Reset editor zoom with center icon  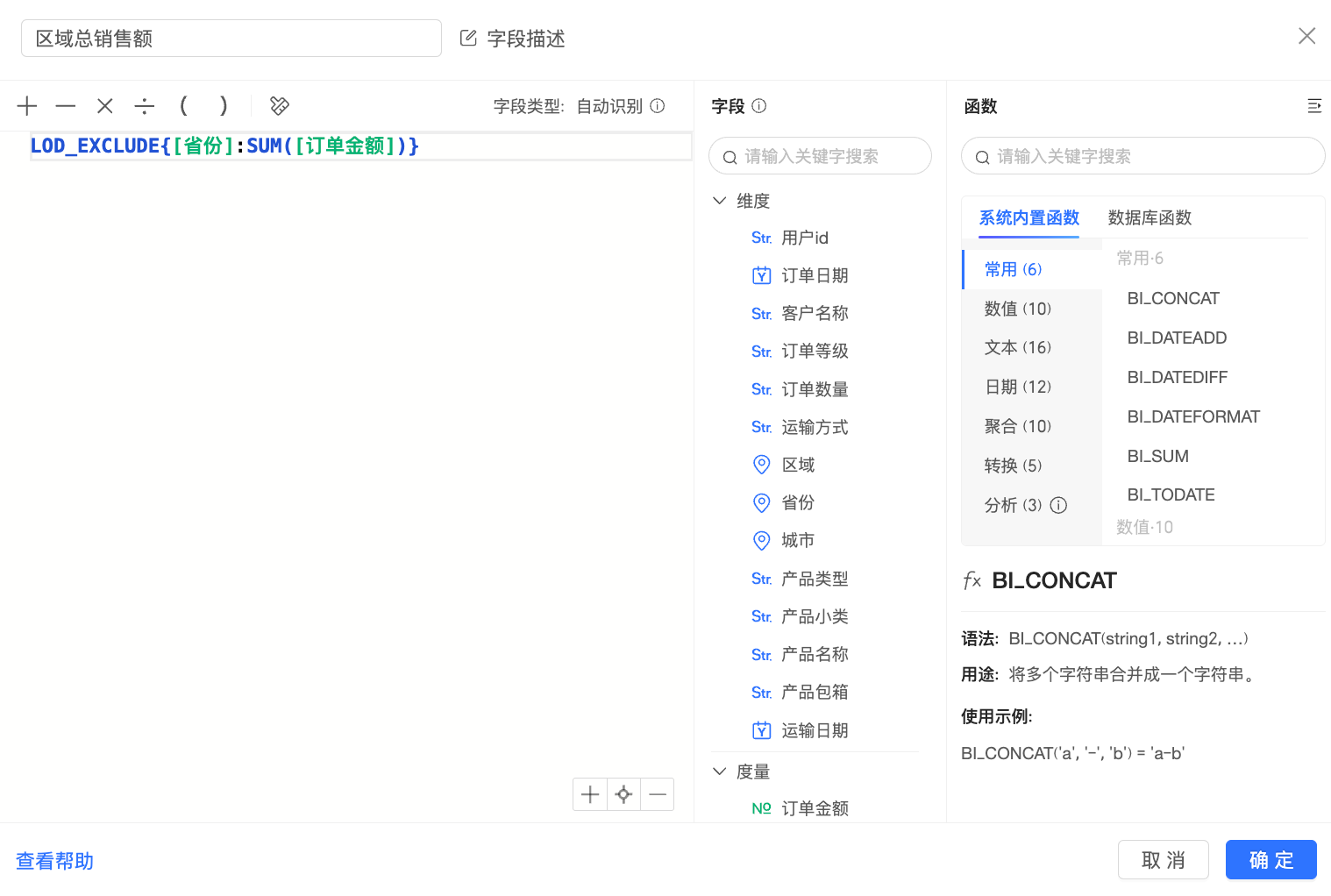click(623, 794)
